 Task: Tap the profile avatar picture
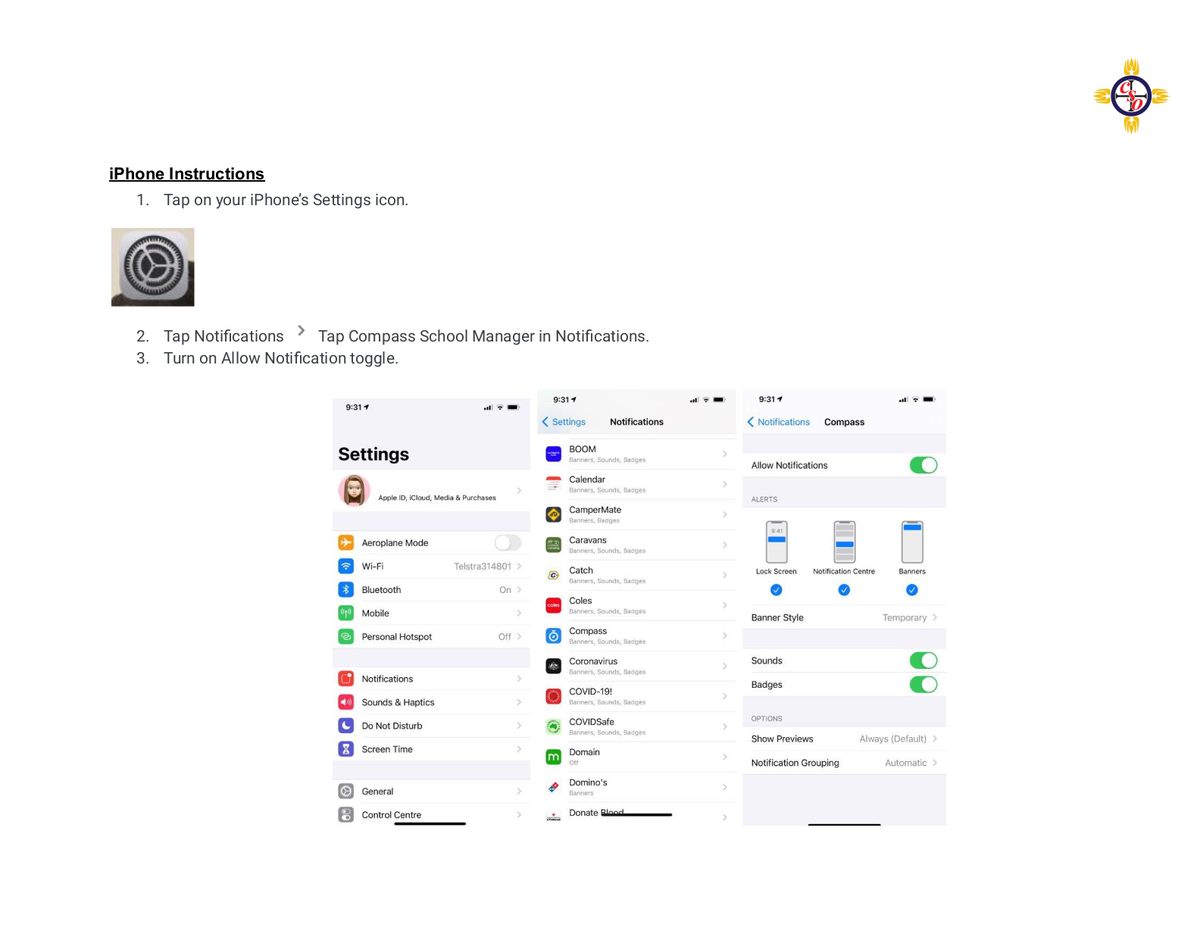click(354, 490)
